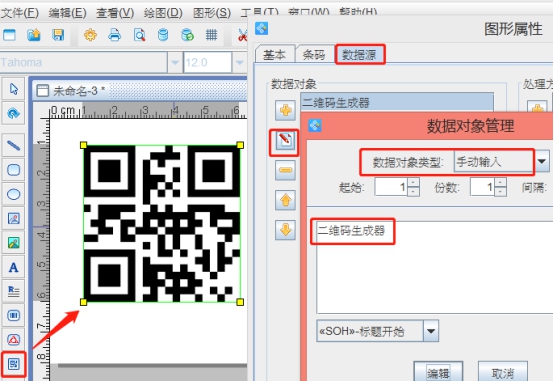Select the triangle shape tool
Viewport: 554px width, 381px height.
pyautogui.click(x=13, y=340)
